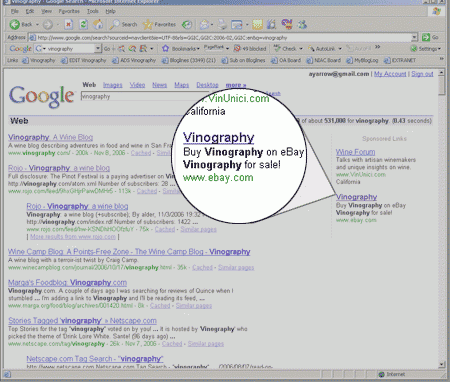Expand the Google toolbar search box dropdown
The image size is (450, 382).
point(98,49)
